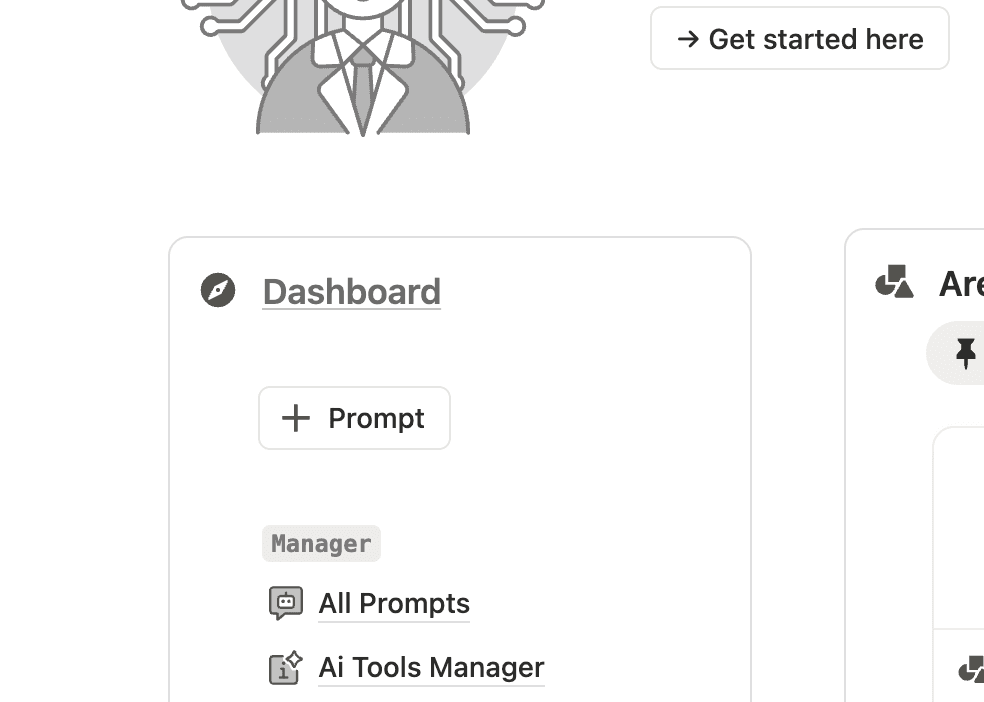The height and width of the screenshot is (702, 984).
Task: Click the shapes icon next to the Areas heading
Action: point(895,283)
